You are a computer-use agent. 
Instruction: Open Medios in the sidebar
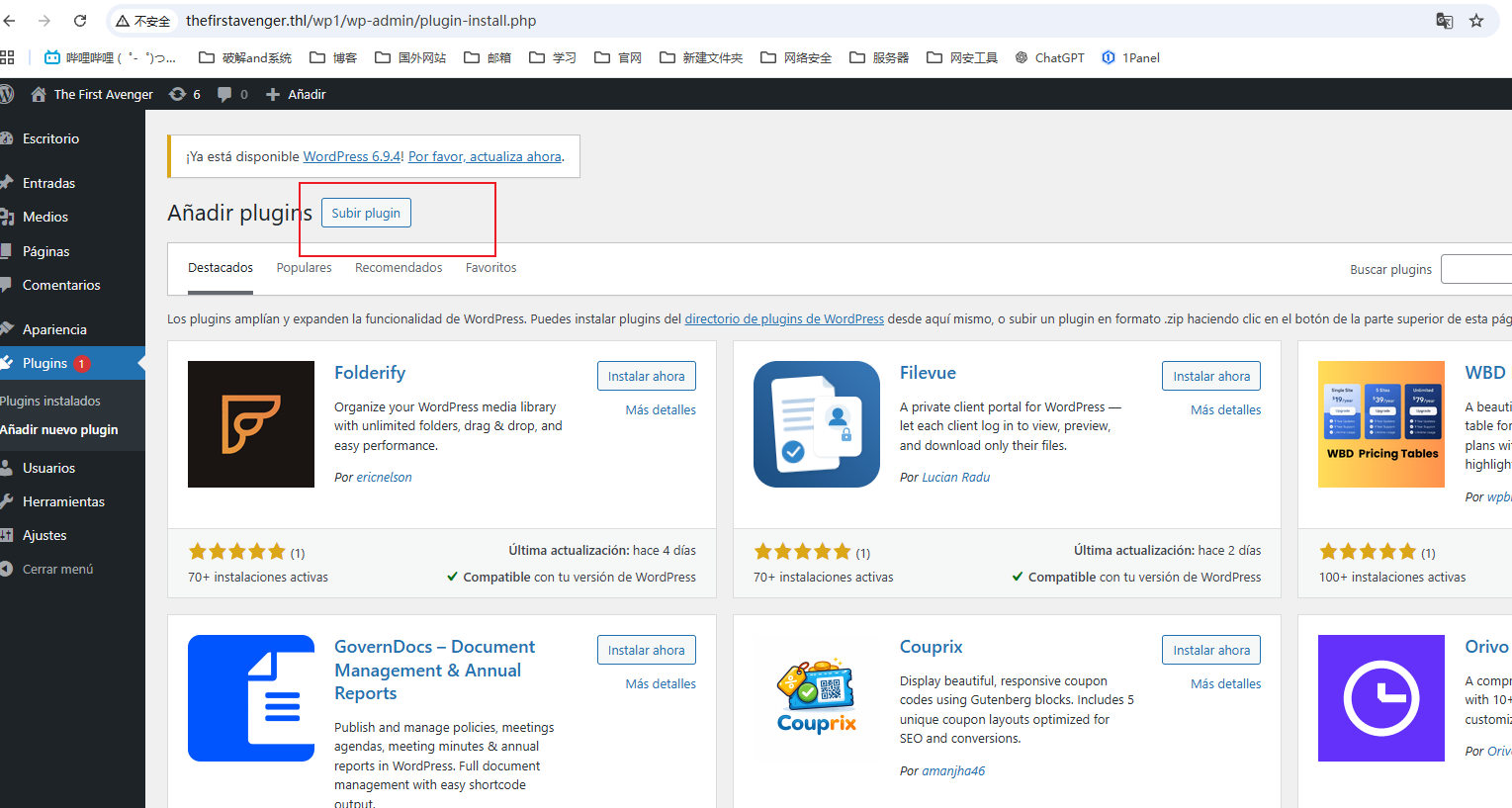(72, 217)
